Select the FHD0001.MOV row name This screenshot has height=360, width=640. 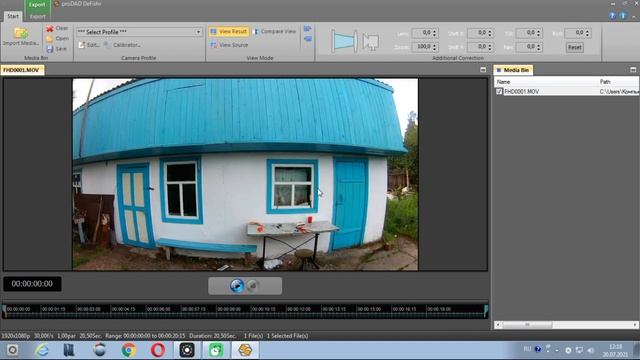[x=521, y=91]
